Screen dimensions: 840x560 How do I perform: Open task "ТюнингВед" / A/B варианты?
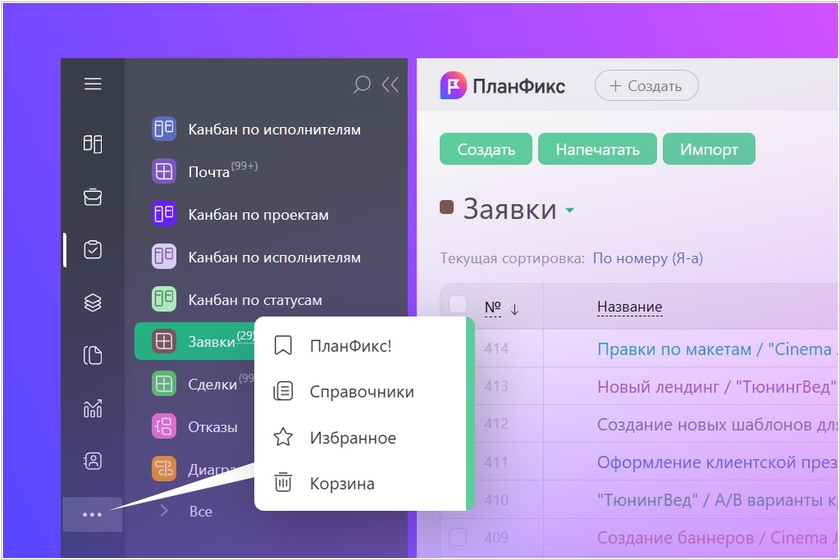click(x=717, y=499)
